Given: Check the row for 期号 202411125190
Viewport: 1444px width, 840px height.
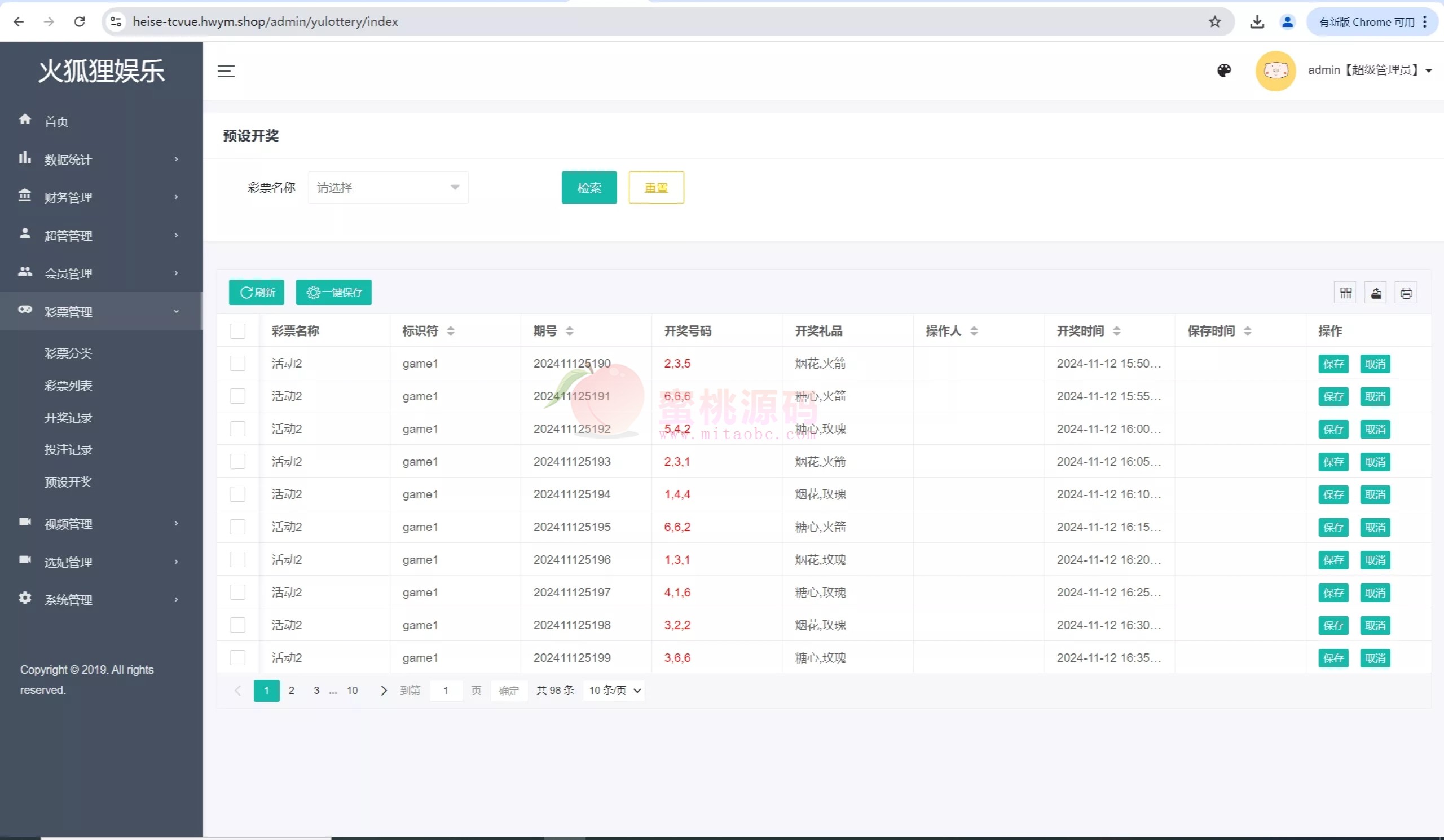Looking at the screenshot, I should click(x=237, y=364).
